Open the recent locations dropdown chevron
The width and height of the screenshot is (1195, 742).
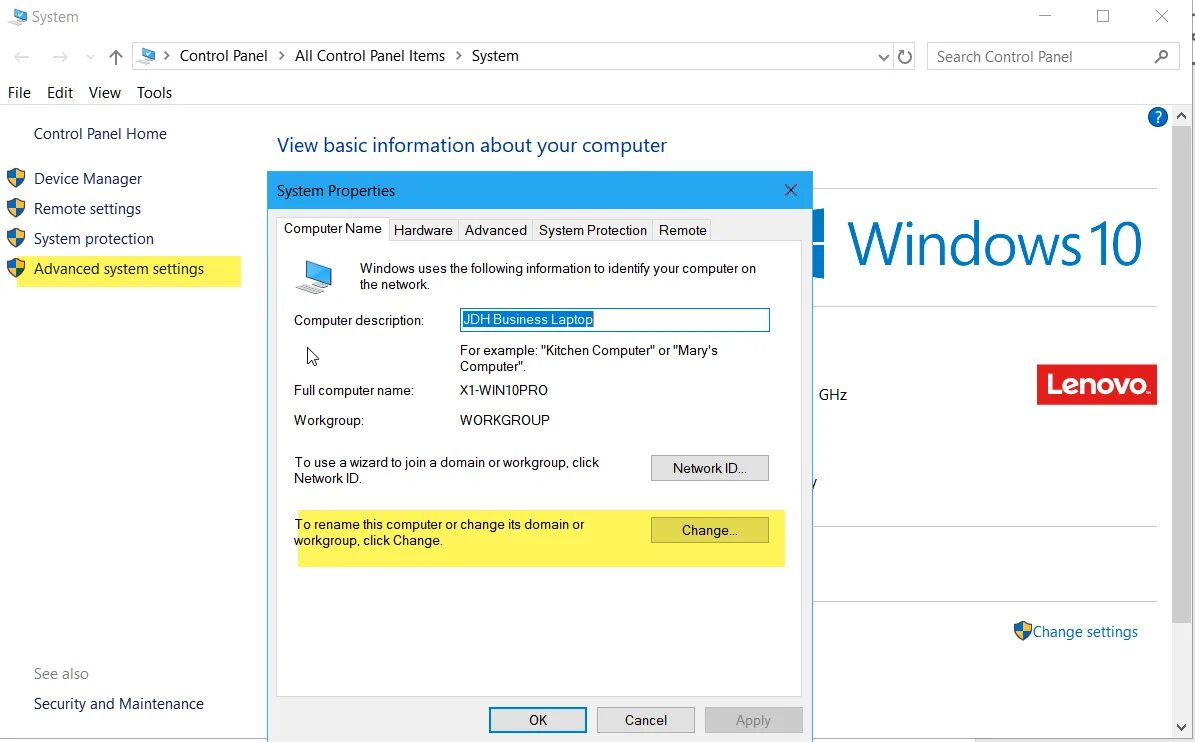(90, 56)
